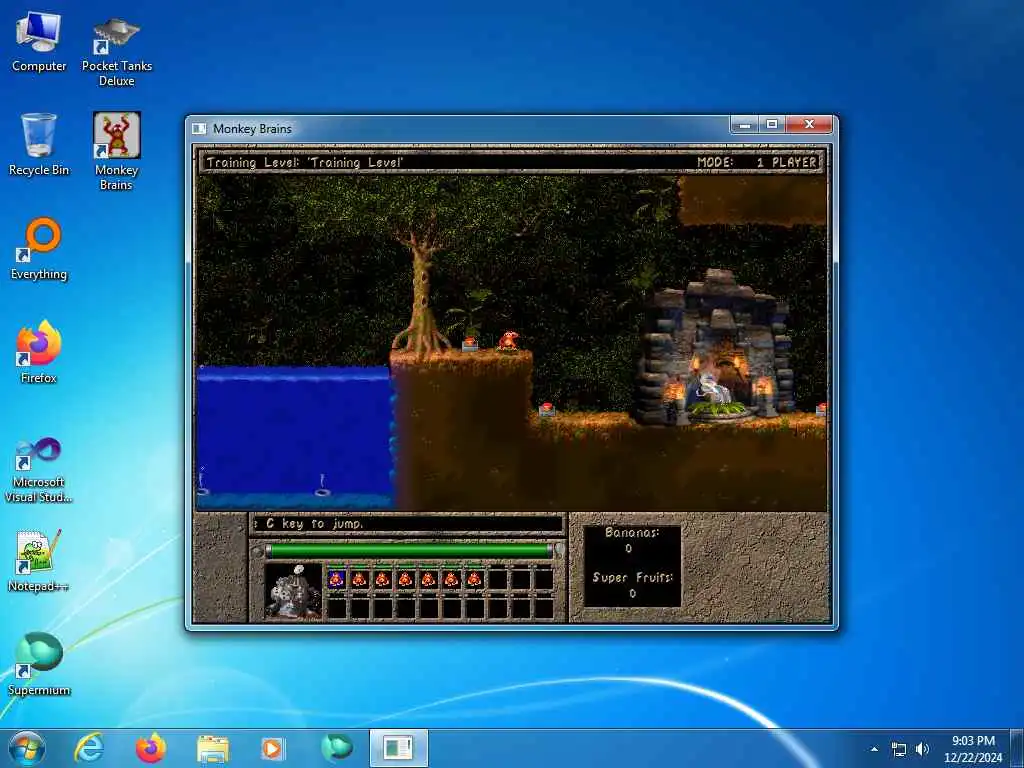Click the green health bar
Viewport: 1024px width, 768px height.
409,551
